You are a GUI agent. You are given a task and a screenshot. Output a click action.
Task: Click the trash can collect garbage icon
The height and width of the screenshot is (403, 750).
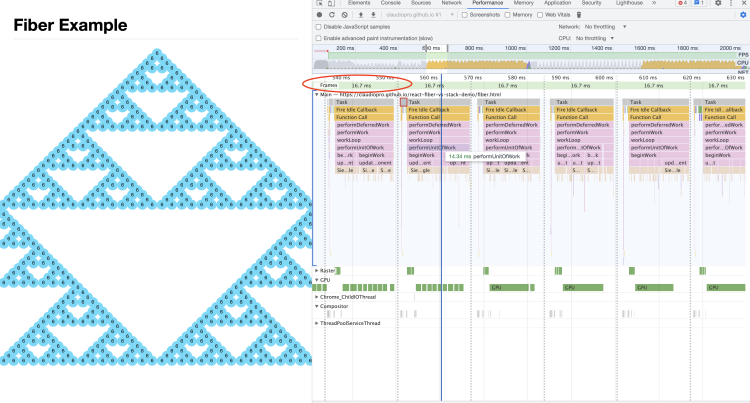click(579, 15)
